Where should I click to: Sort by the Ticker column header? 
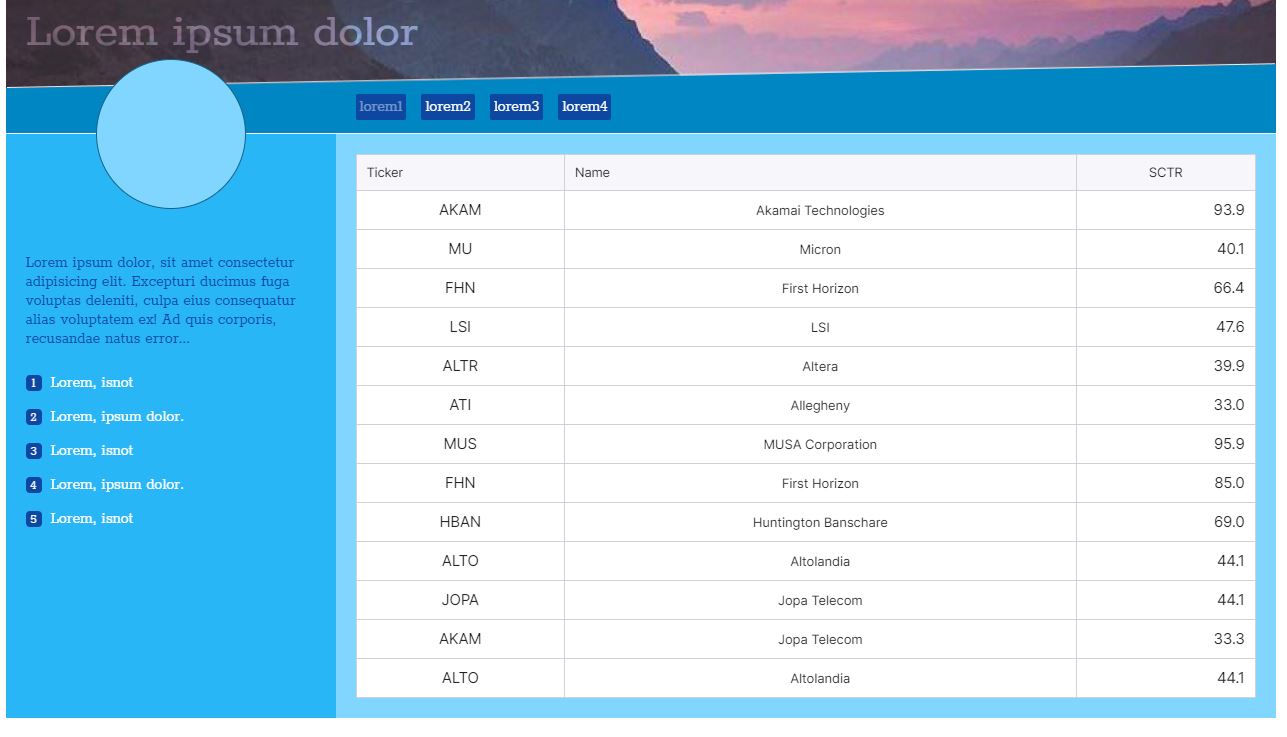click(460, 173)
